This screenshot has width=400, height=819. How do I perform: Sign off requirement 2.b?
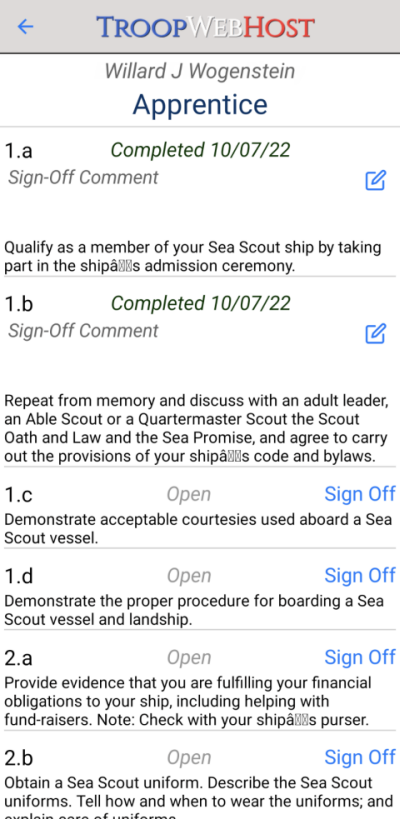point(360,757)
